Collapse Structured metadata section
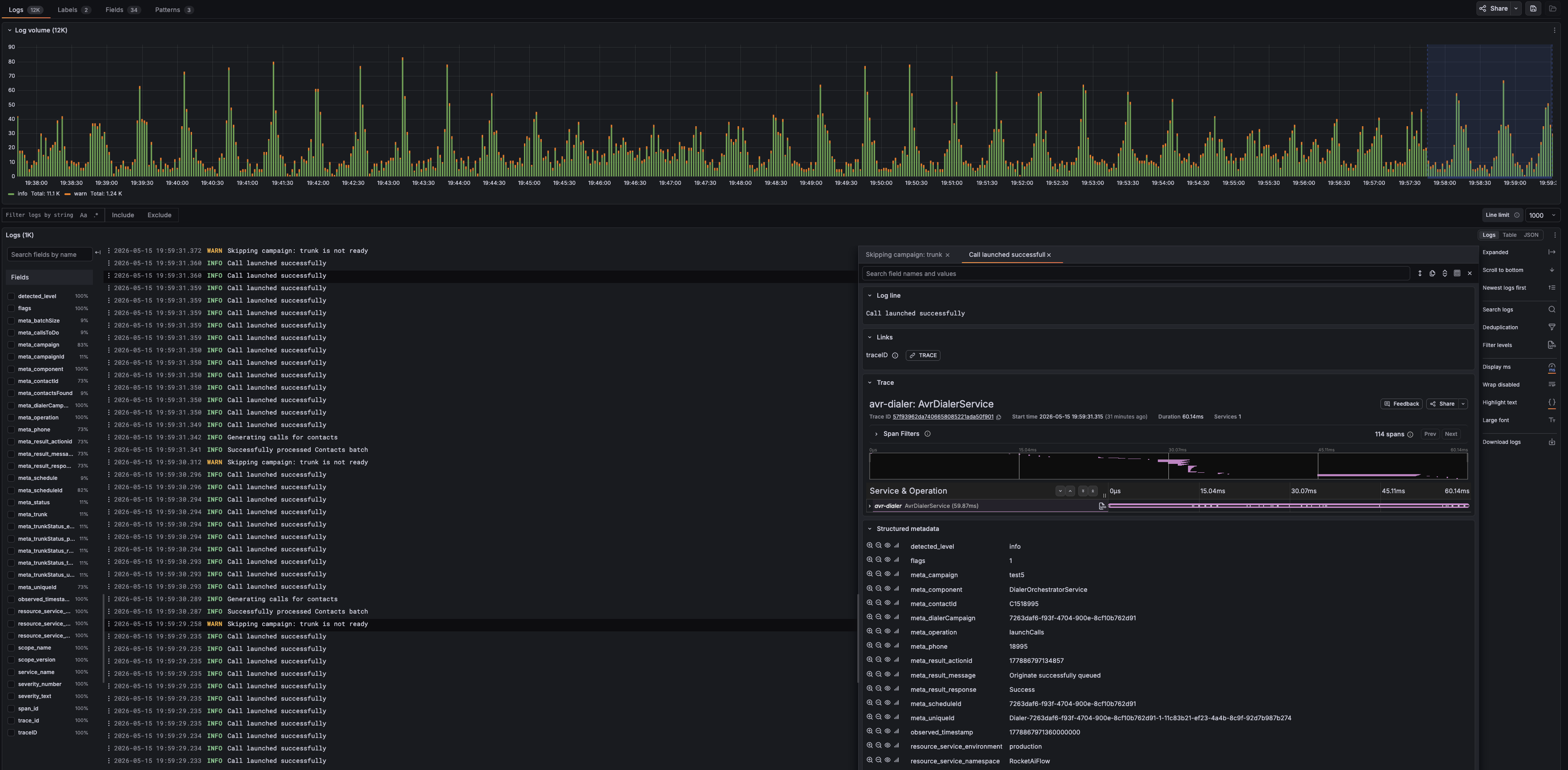 (x=869, y=529)
